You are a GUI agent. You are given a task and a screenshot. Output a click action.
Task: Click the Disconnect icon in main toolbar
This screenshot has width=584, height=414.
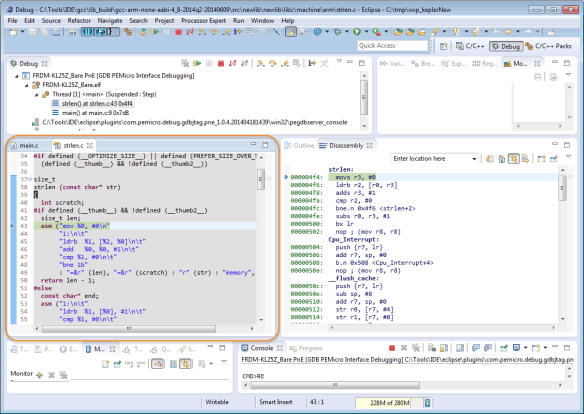click(190, 32)
